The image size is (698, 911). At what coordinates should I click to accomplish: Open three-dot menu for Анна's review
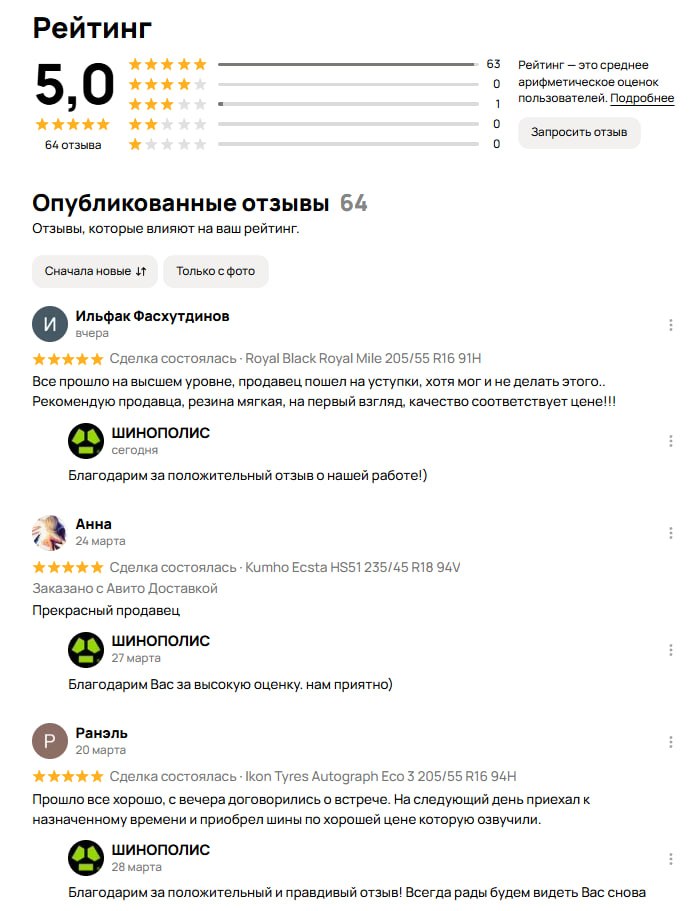click(670, 533)
